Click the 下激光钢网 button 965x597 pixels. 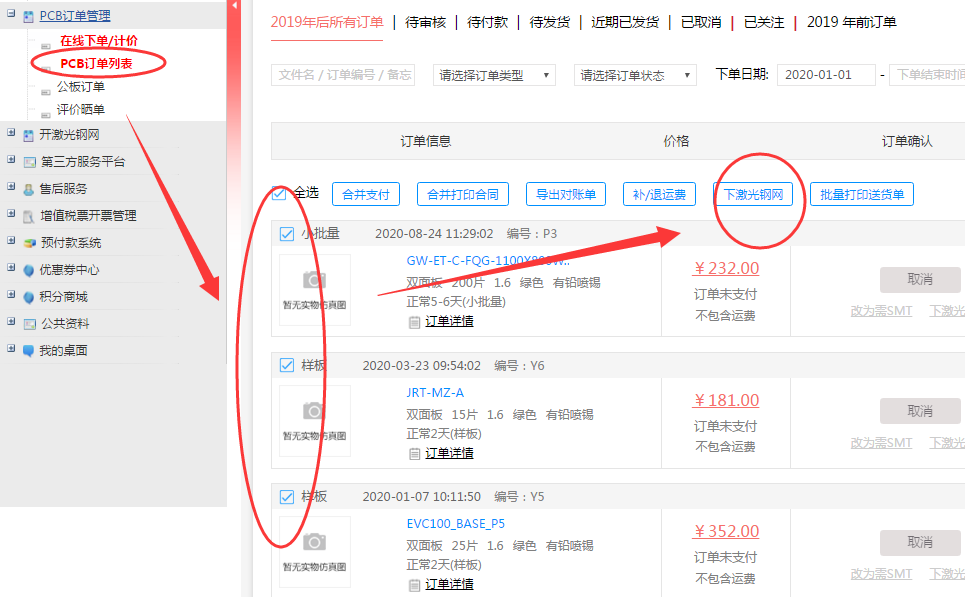click(753, 195)
